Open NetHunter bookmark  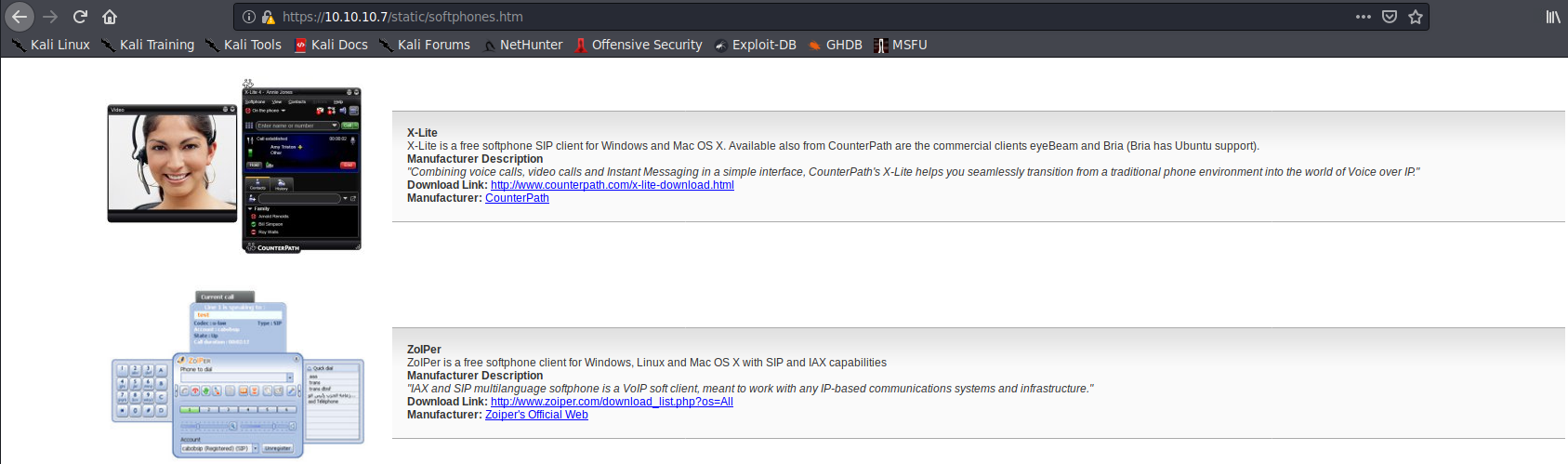522,45
